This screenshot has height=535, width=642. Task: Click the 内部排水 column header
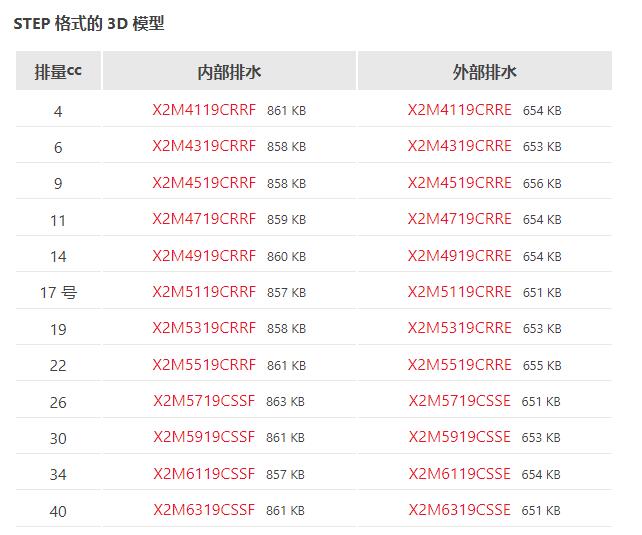(x=229, y=70)
